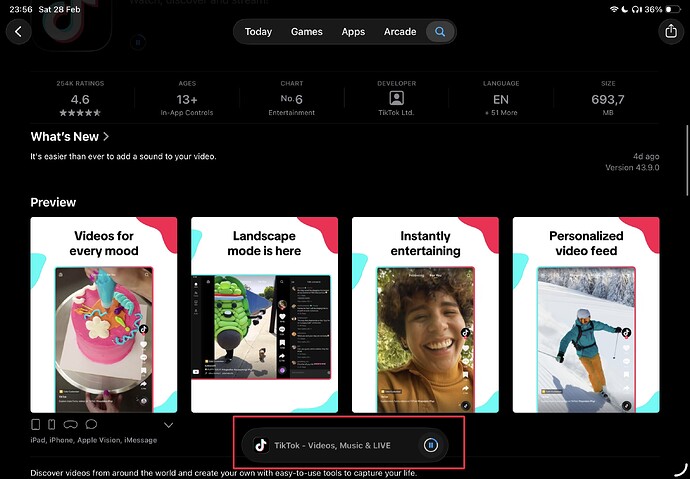Tap the share icon
This screenshot has height=479, width=690.
tap(671, 32)
